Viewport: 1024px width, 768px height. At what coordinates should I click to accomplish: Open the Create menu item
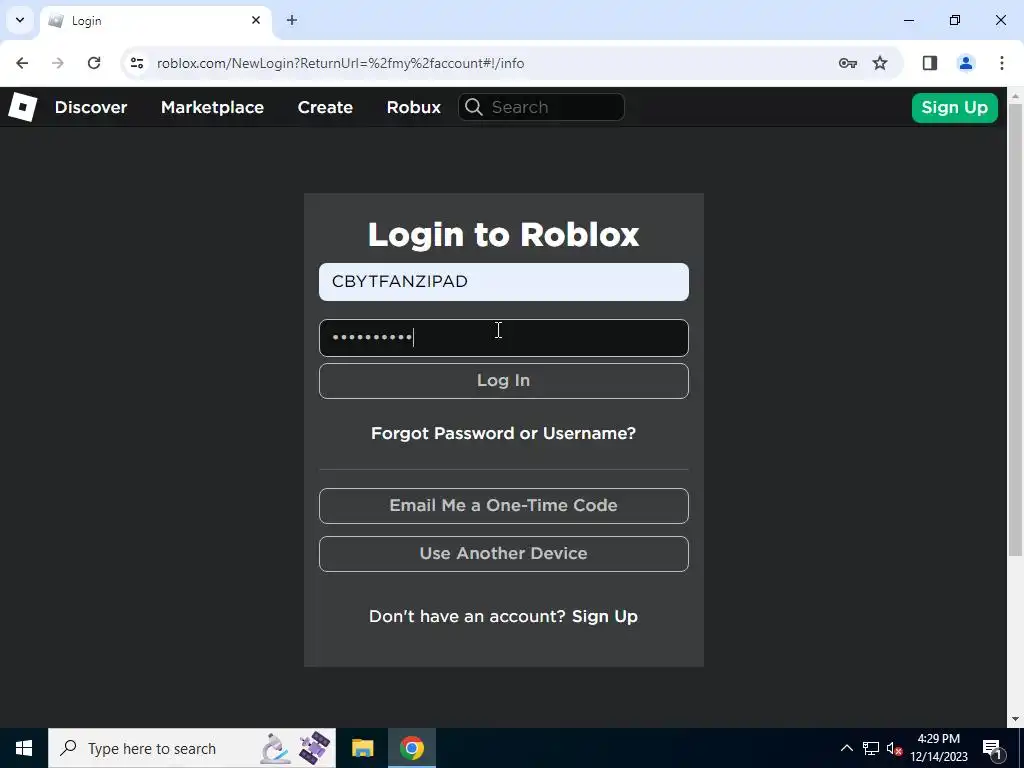(325, 107)
